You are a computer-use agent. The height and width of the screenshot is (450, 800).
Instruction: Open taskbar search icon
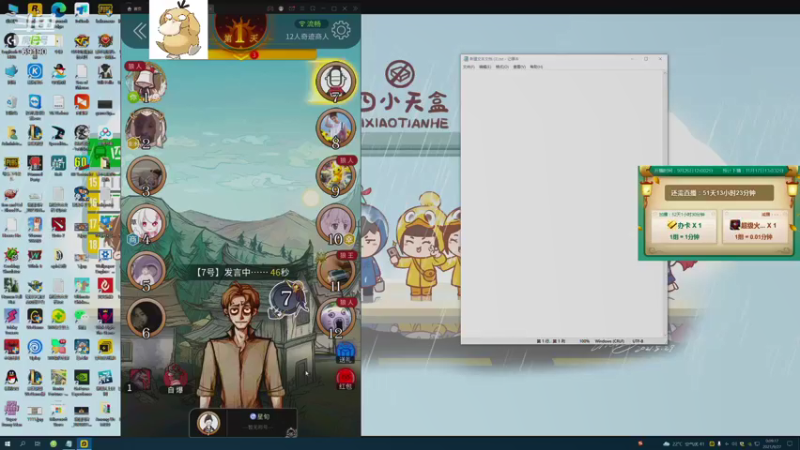click(22, 444)
